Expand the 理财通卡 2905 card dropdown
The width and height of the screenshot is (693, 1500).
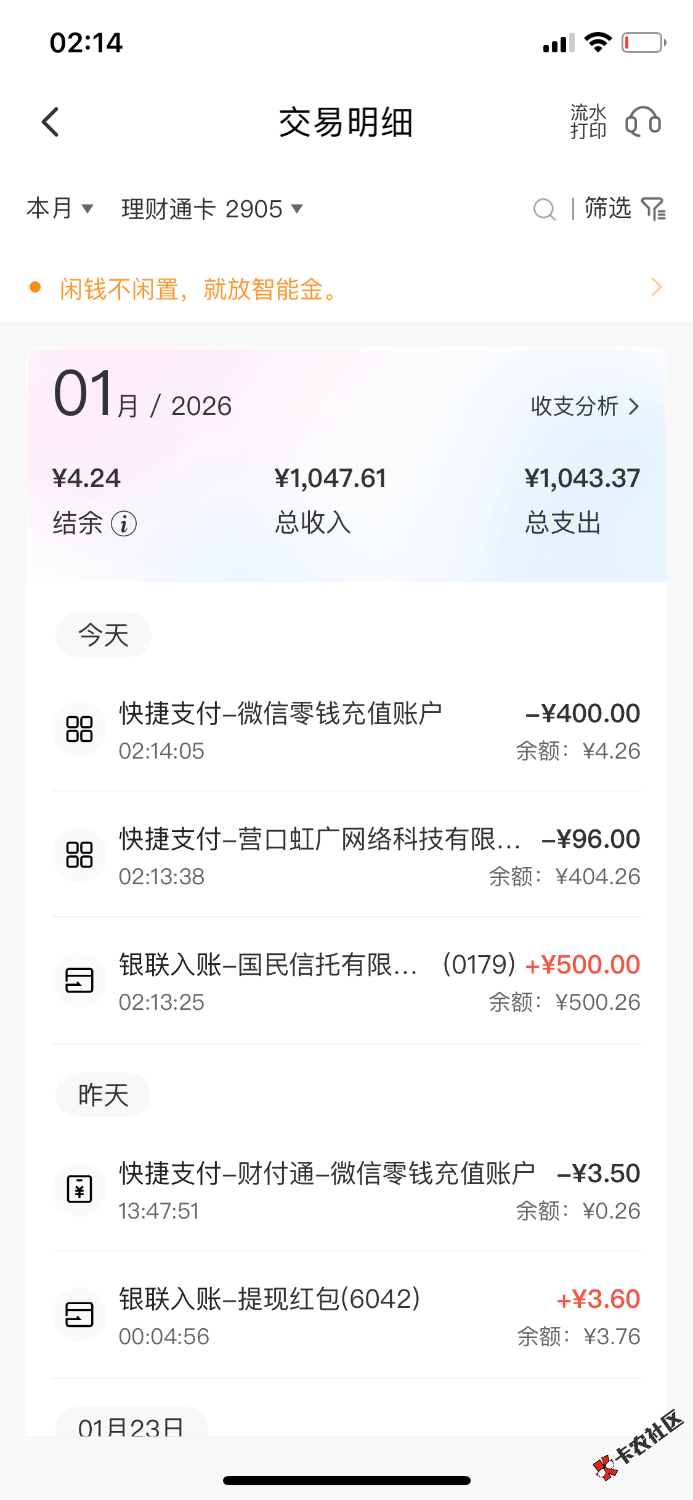click(x=212, y=209)
